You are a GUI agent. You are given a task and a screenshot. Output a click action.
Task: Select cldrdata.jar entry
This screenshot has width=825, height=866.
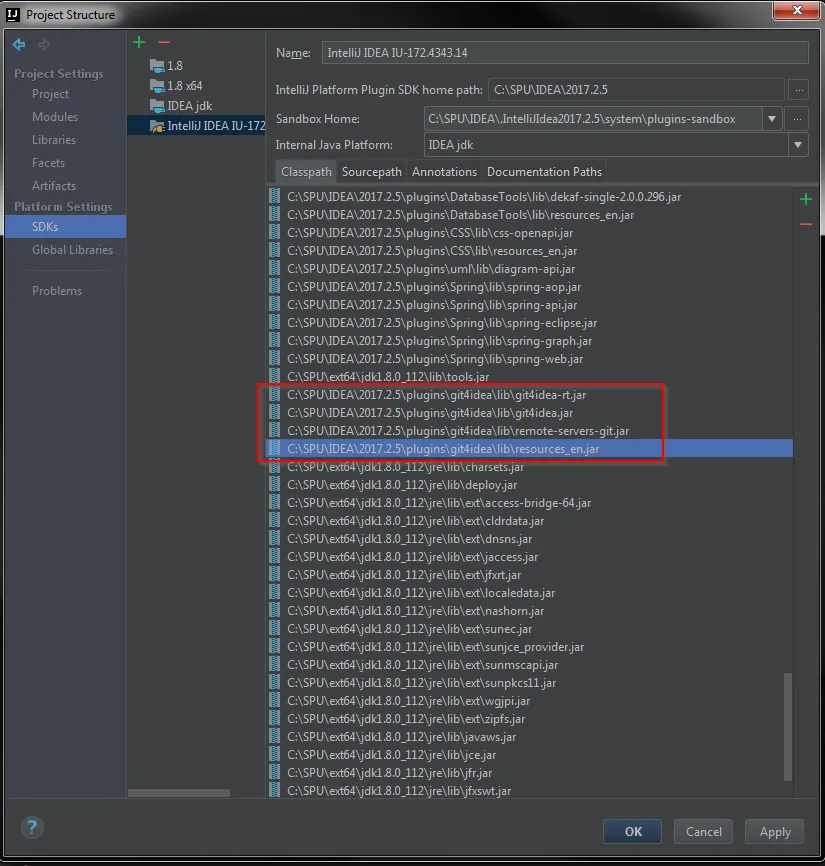pyautogui.click(x=530, y=521)
